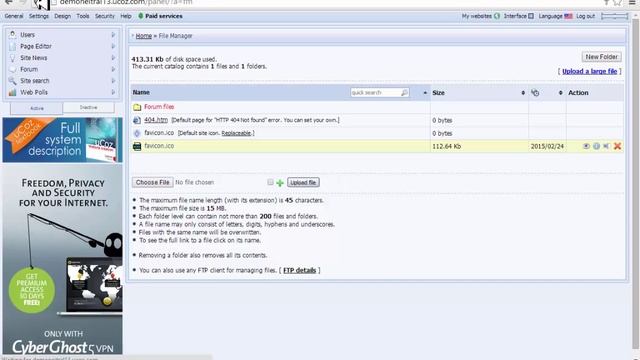The height and width of the screenshot is (360, 640).
Task: Click the Language flag icon
Action: 569,16
